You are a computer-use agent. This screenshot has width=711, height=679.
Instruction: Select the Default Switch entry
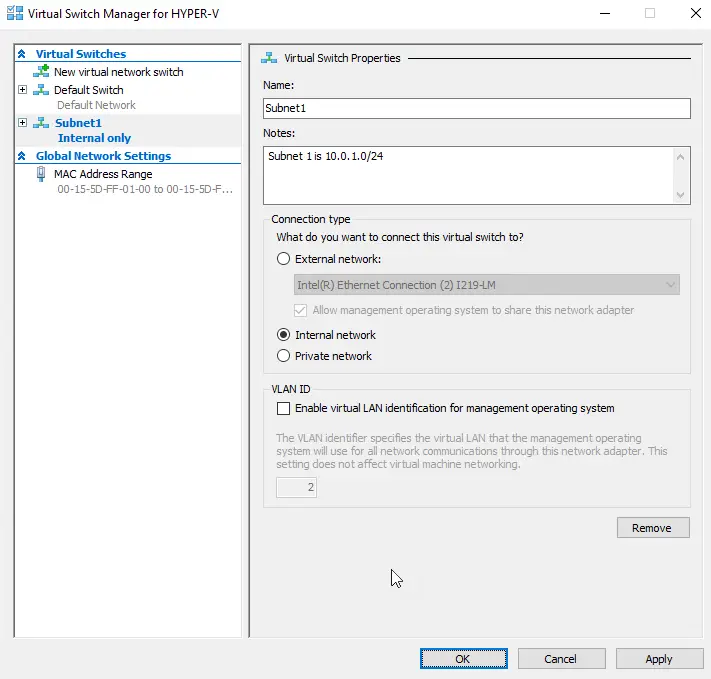coord(88,90)
